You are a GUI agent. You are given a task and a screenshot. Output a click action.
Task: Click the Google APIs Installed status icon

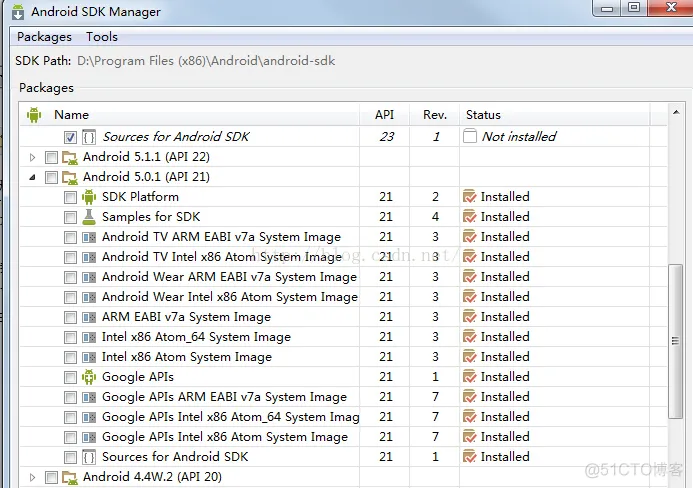click(x=469, y=377)
